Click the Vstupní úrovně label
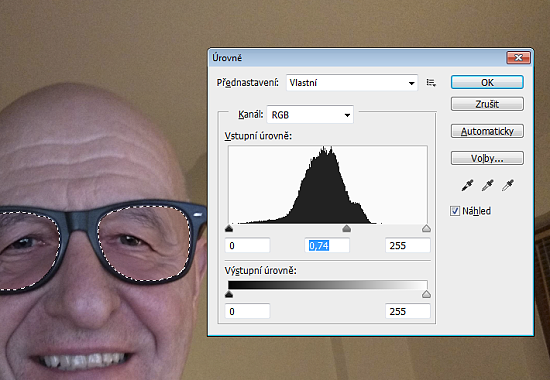Screen dimensions: 550x380 (258, 136)
